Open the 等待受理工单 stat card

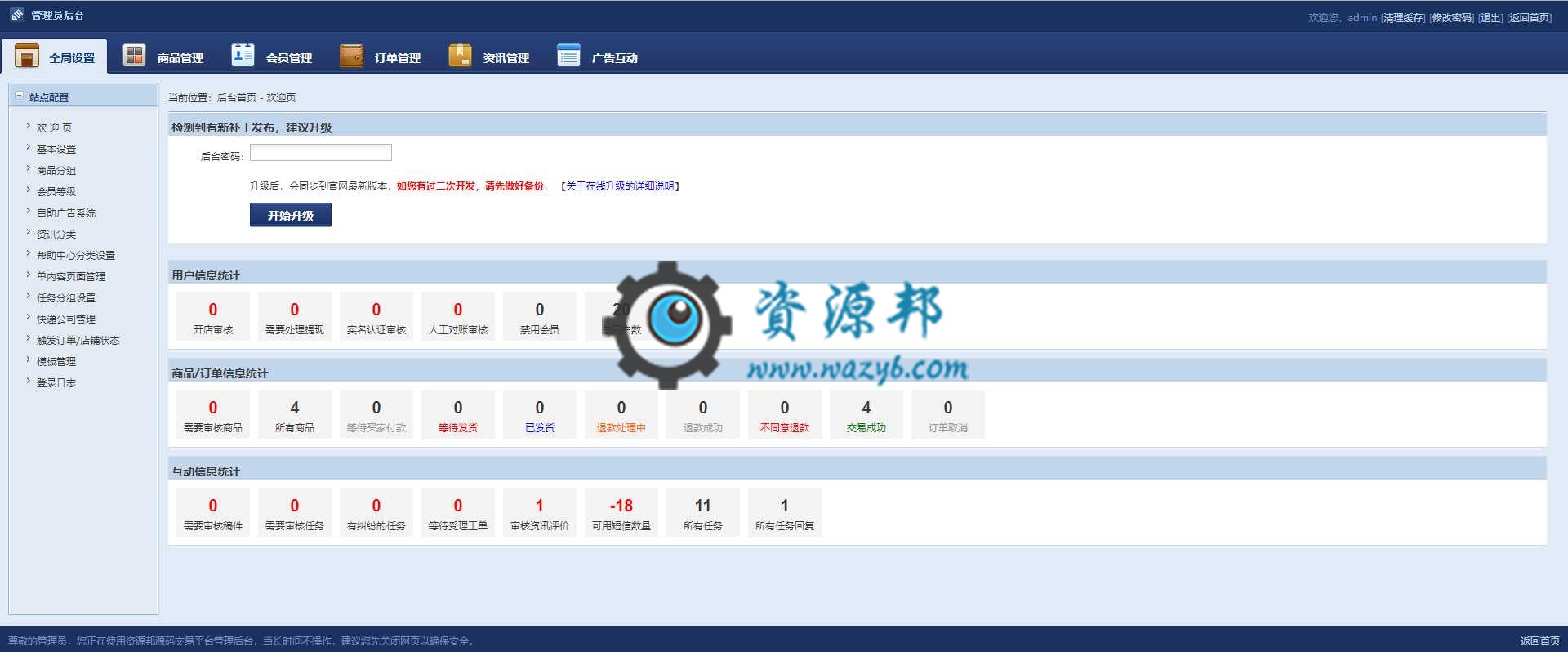tap(458, 512)
